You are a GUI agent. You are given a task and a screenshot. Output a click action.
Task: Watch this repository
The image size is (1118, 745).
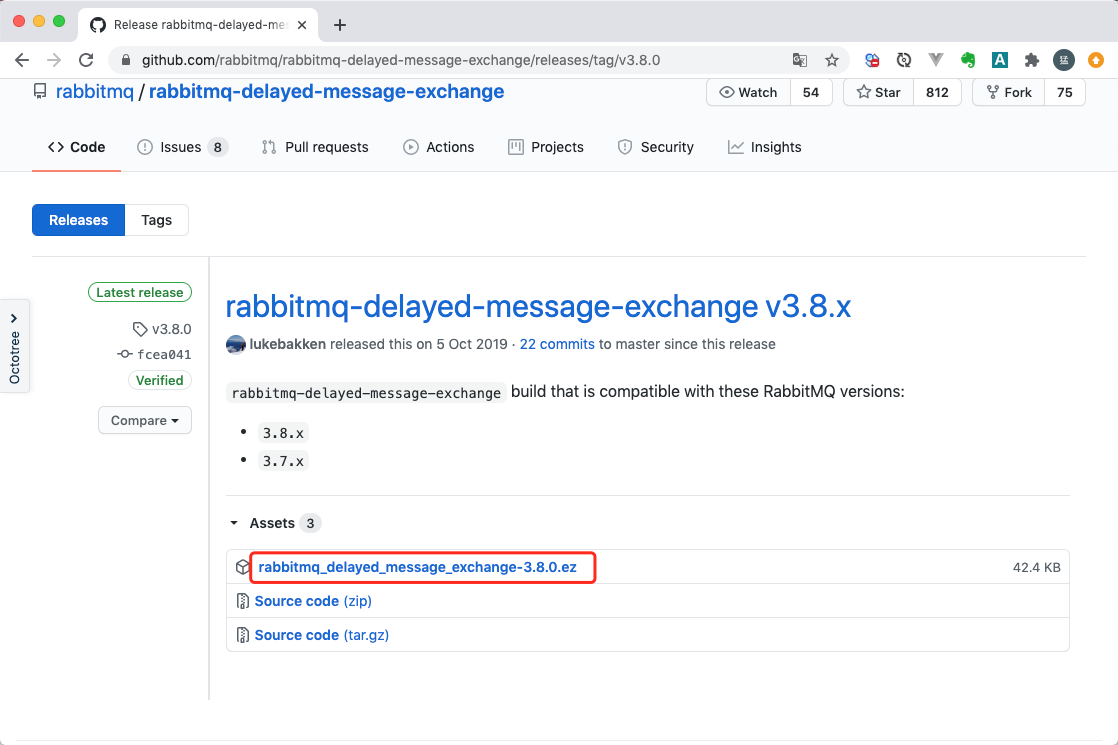coord(749,92)
